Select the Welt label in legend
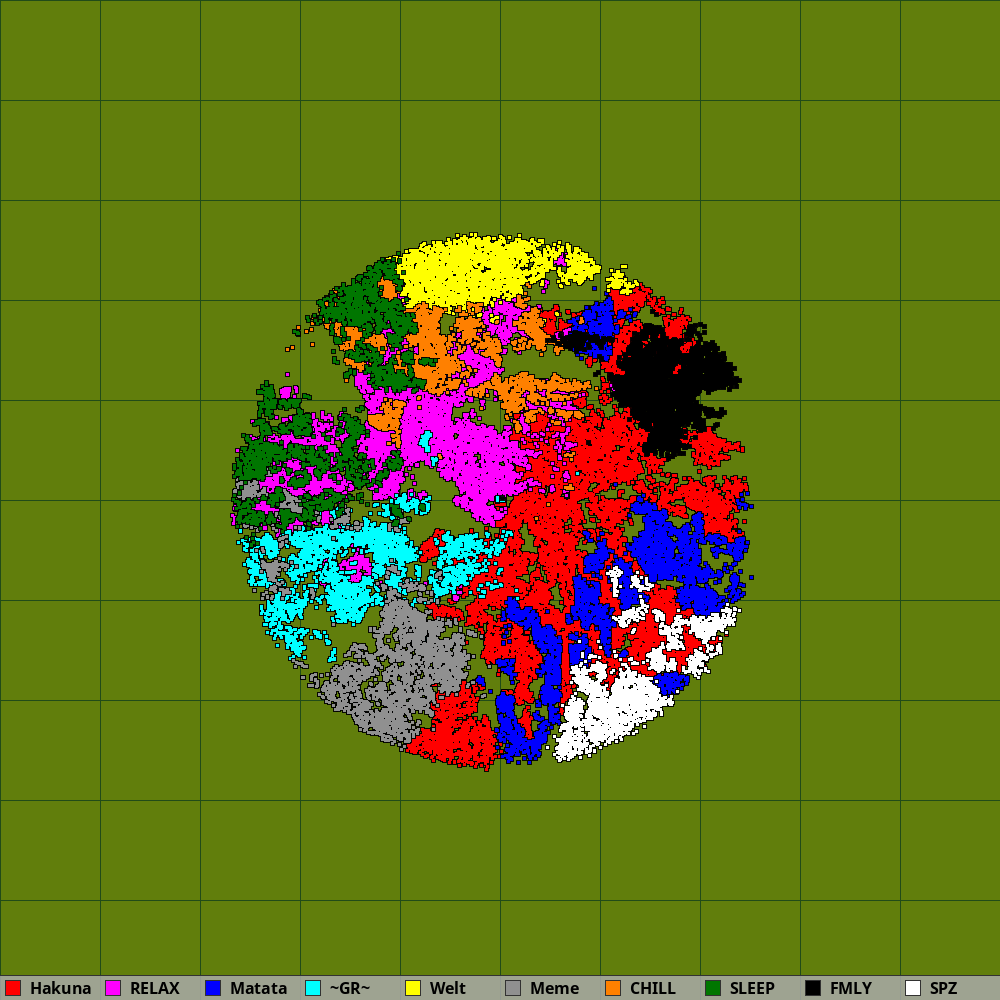 coord(448,988)
